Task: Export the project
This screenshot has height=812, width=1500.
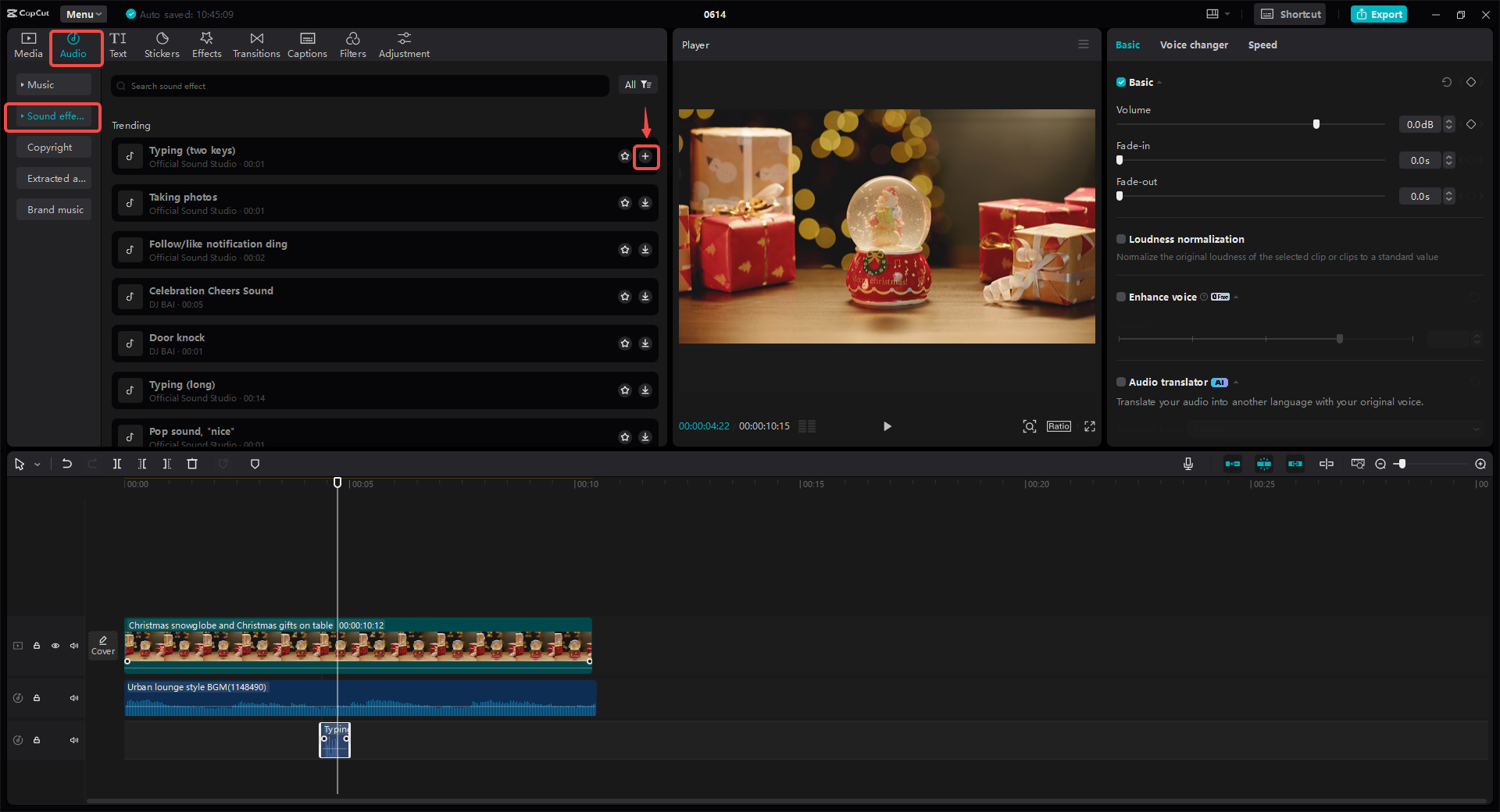Action: point(1378,14)
